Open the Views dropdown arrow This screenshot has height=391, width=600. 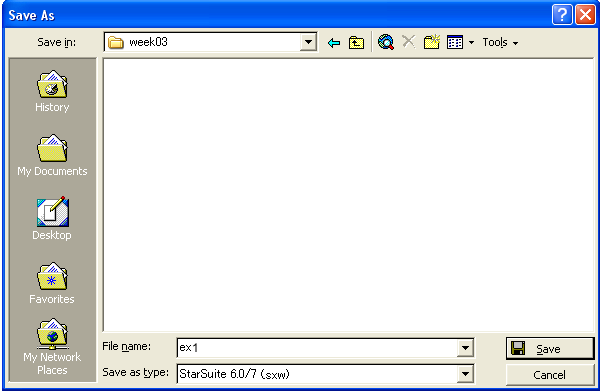click(471, 42)
